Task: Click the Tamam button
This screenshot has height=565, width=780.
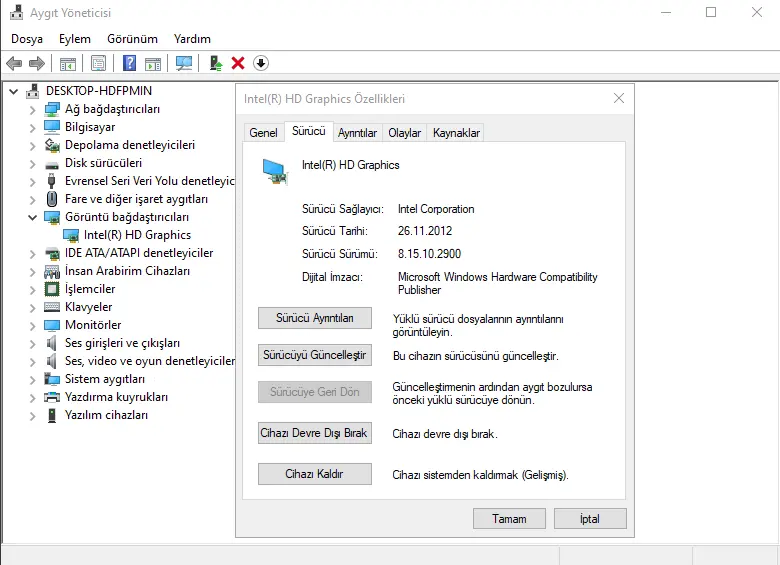Action: 509,519
